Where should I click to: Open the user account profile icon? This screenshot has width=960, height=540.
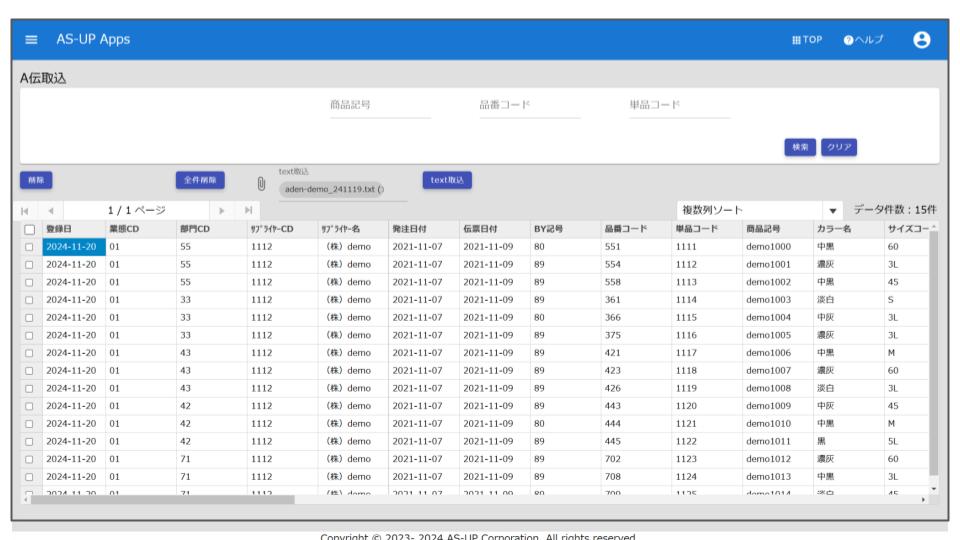tap(921, 40)
